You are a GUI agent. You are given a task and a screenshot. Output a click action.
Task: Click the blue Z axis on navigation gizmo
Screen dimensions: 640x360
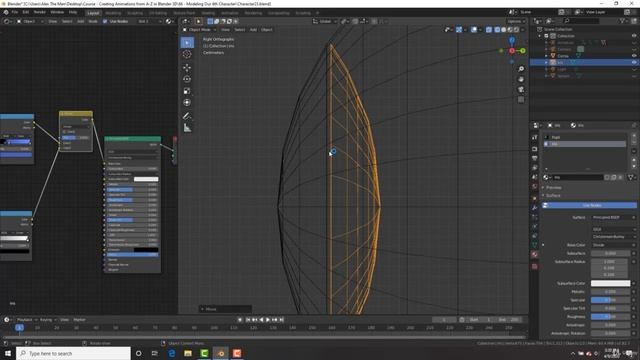511,40
